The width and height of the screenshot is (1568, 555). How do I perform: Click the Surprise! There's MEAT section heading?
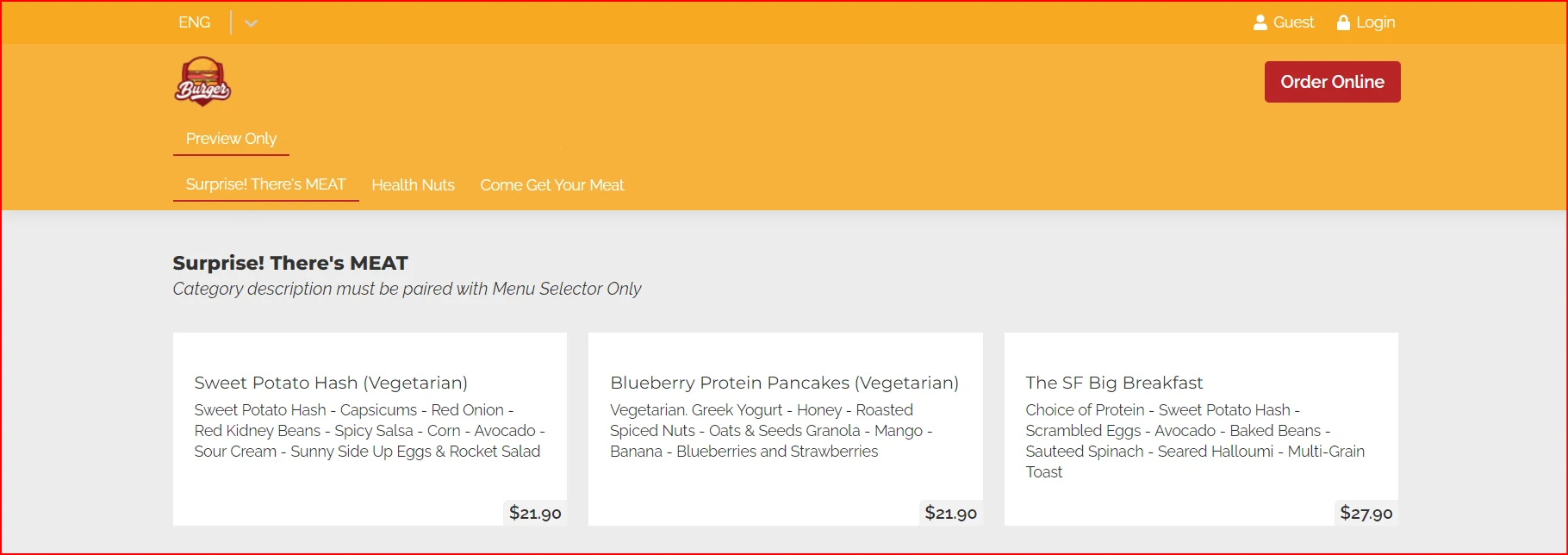pyautogui.click(x=290, y=263)
